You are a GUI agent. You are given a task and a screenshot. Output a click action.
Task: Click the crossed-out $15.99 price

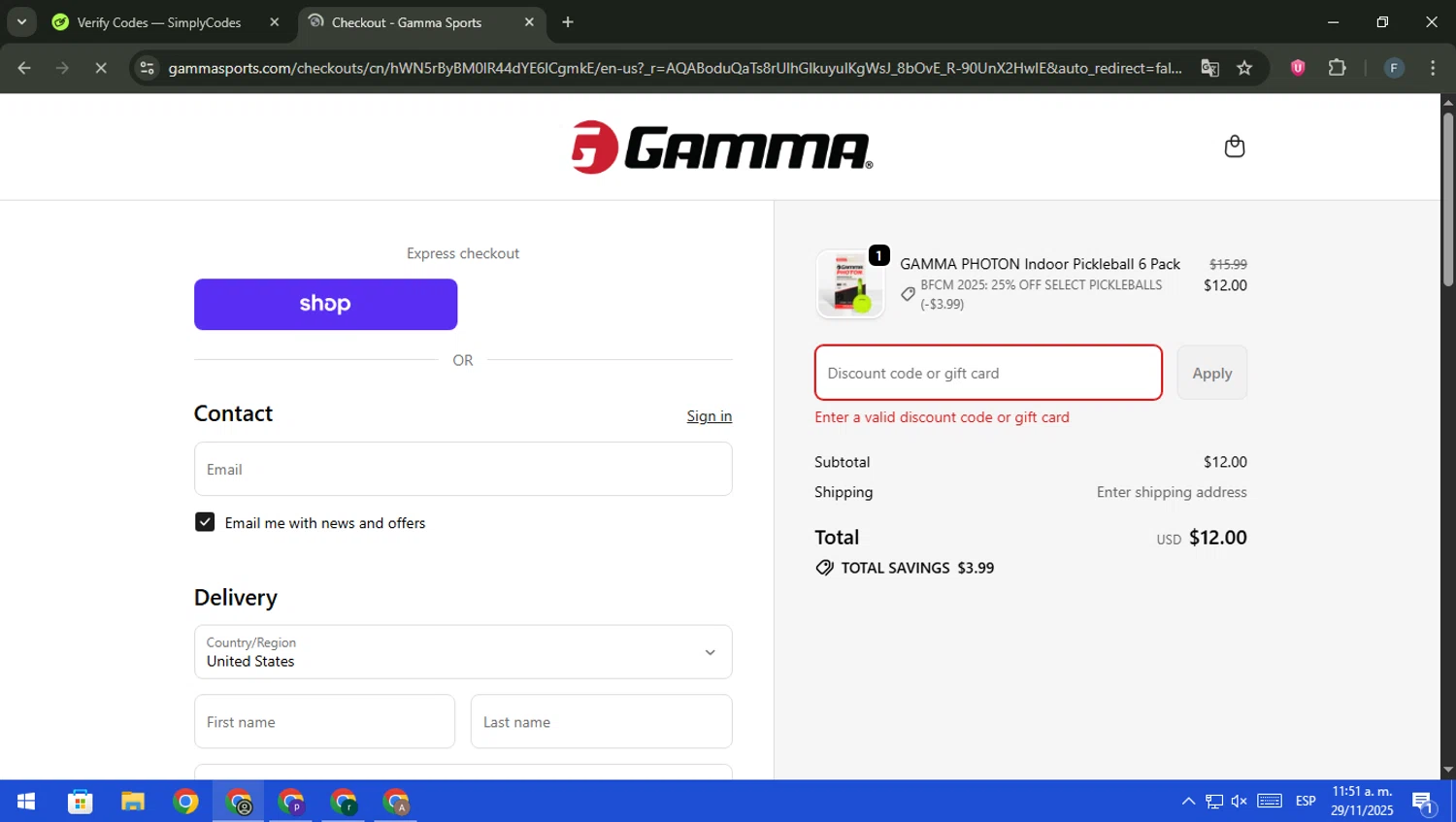click(x=1228, y=264)
